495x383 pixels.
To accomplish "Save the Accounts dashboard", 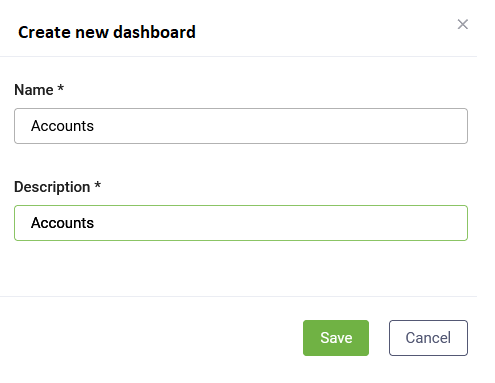I will pyautogui.click(x=336, y=338).
